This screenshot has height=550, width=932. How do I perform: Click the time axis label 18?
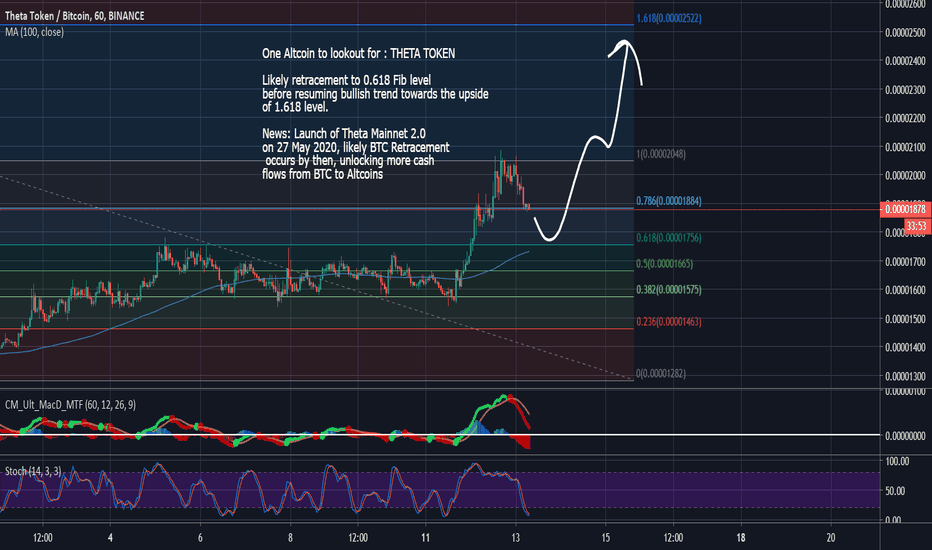click(741, 538)
